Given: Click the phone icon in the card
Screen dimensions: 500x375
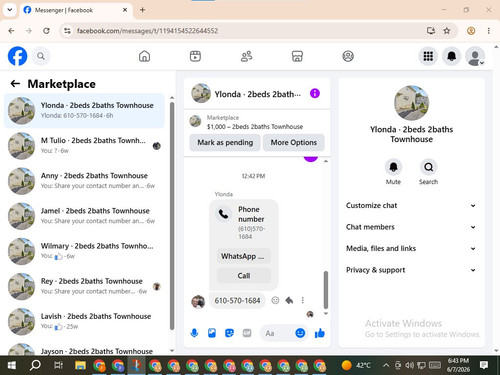Looking at the screenshot, I should tap(224, 214).
